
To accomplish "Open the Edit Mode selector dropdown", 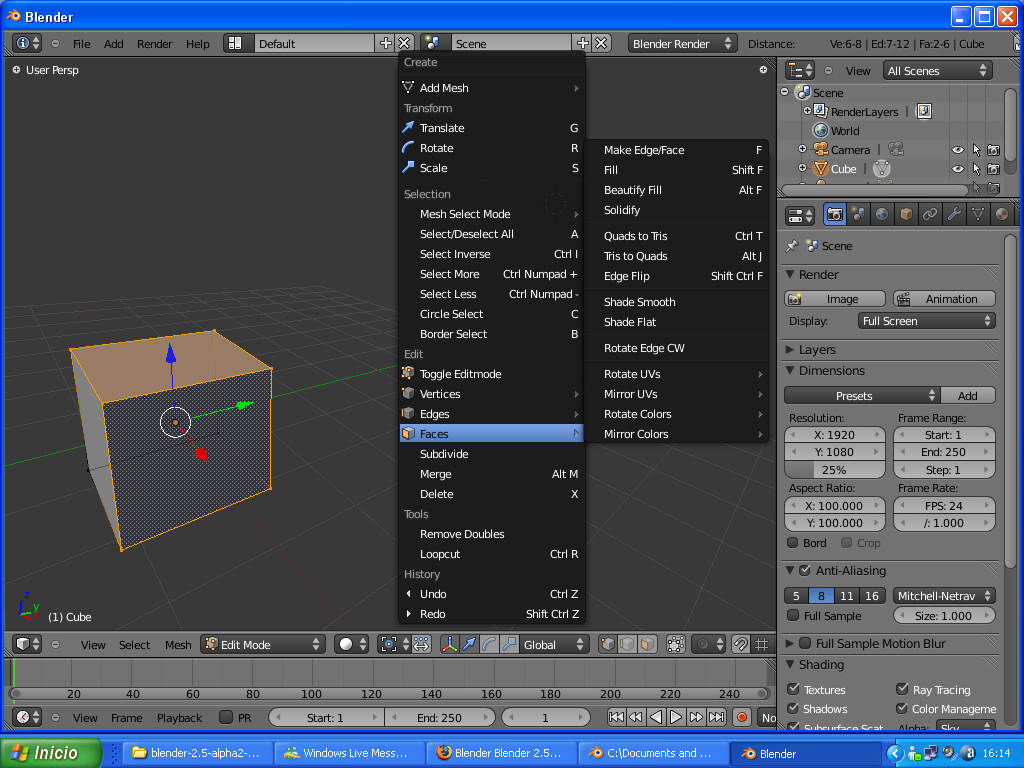I will point(263,645).
